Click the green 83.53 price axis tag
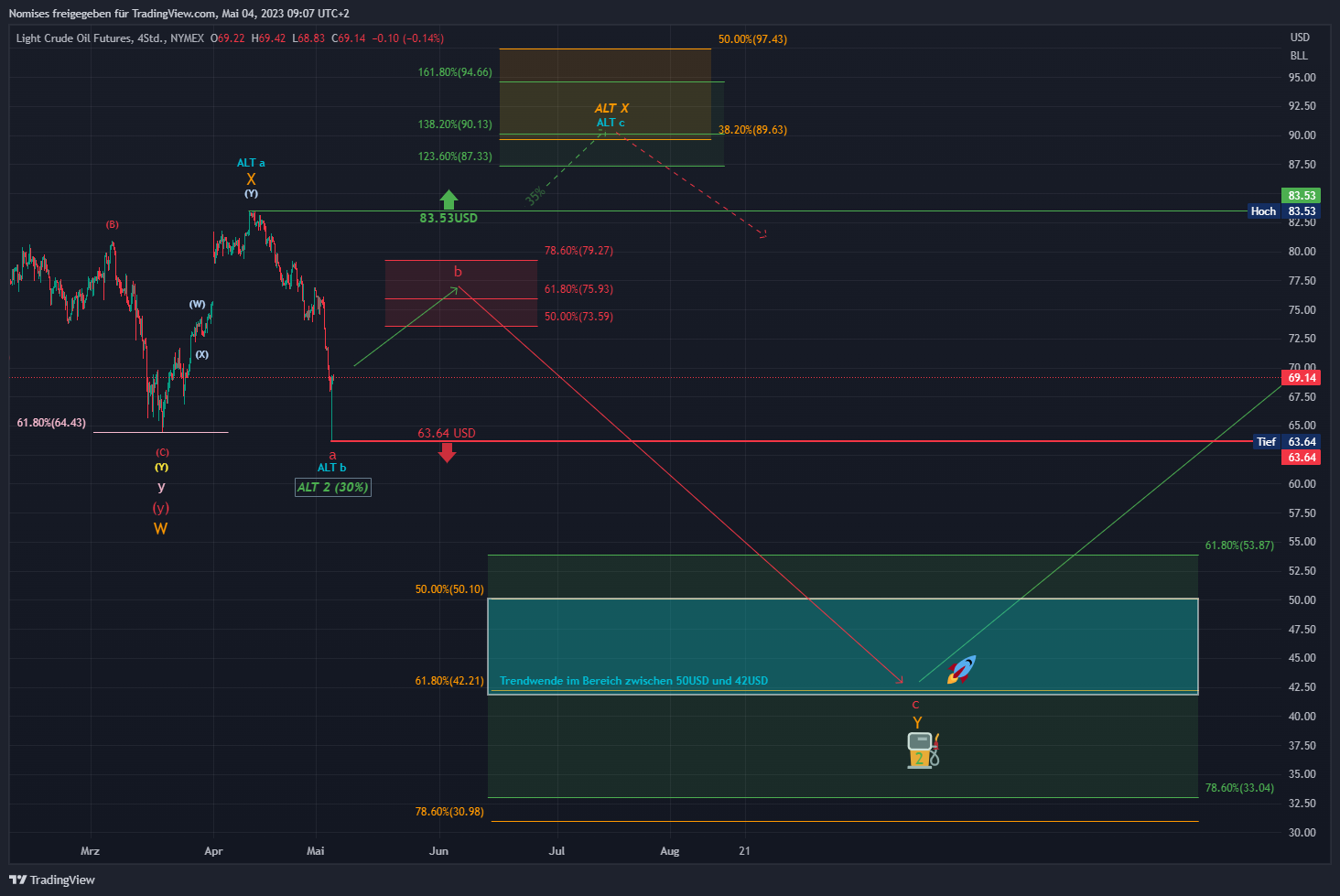Viewport: 1340px width, 896px height. (x=1302, y=196)
